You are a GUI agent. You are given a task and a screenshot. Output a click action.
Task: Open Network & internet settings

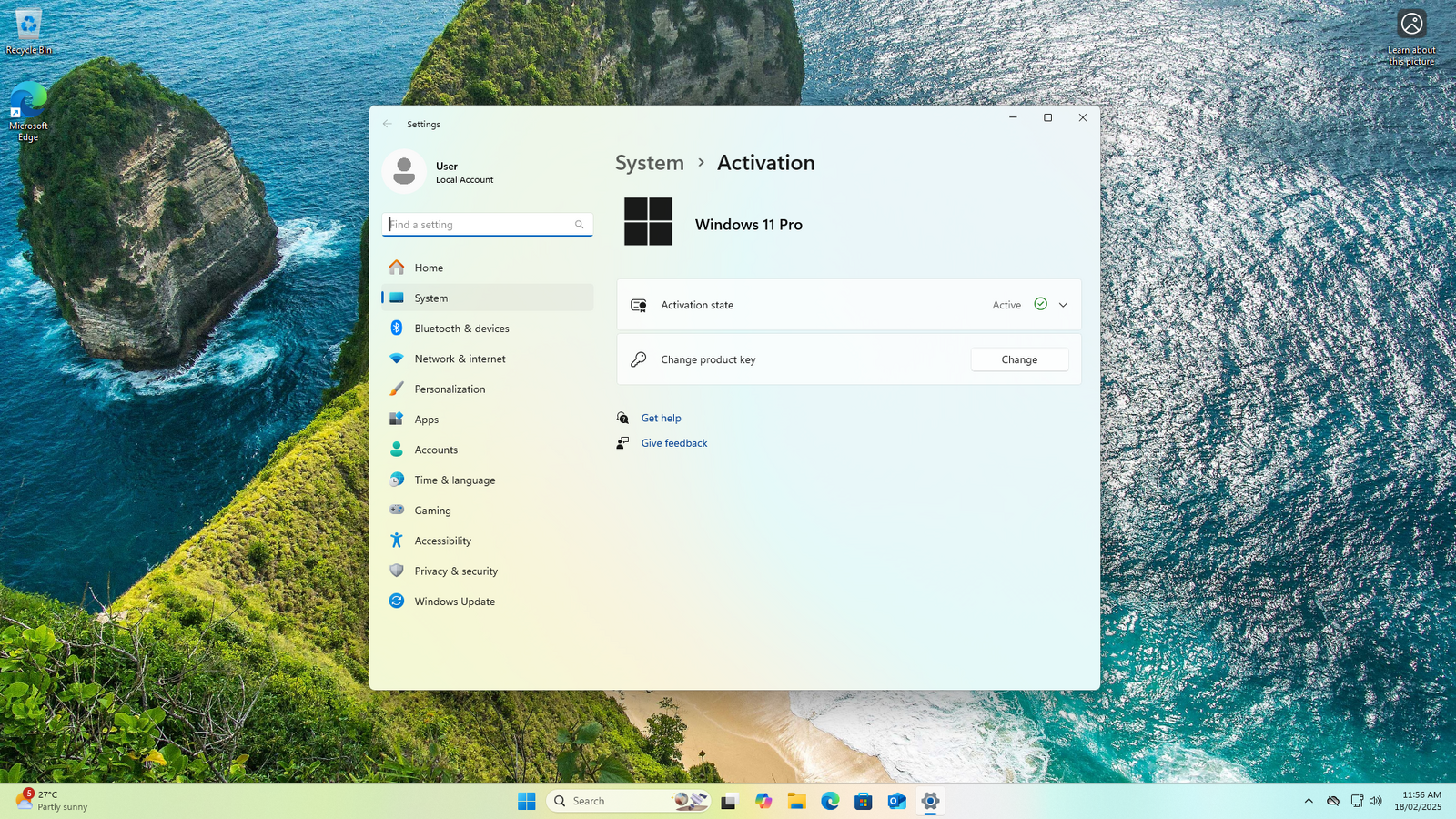(460, 359)
